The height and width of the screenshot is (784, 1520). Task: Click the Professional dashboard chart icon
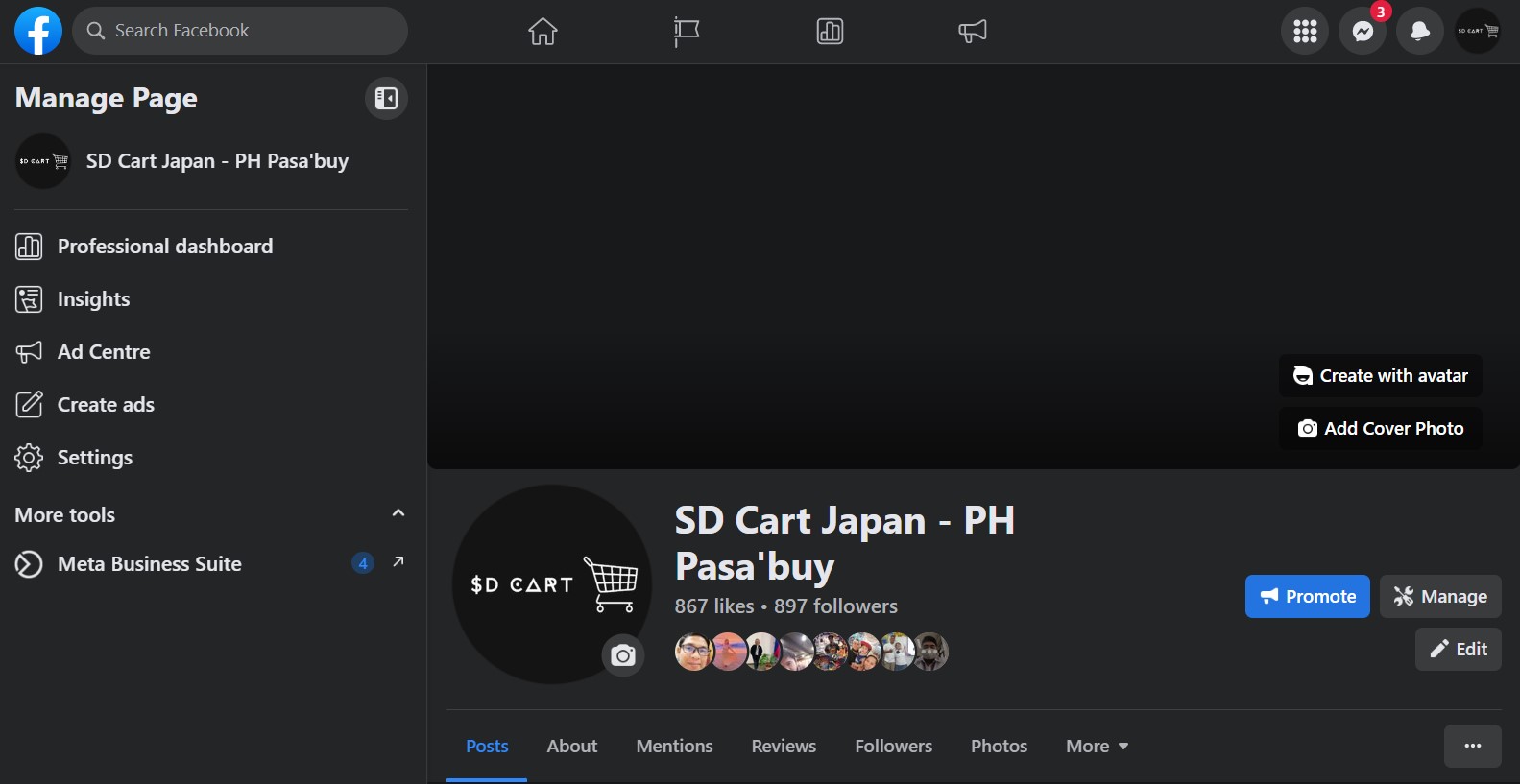(29, 247)
